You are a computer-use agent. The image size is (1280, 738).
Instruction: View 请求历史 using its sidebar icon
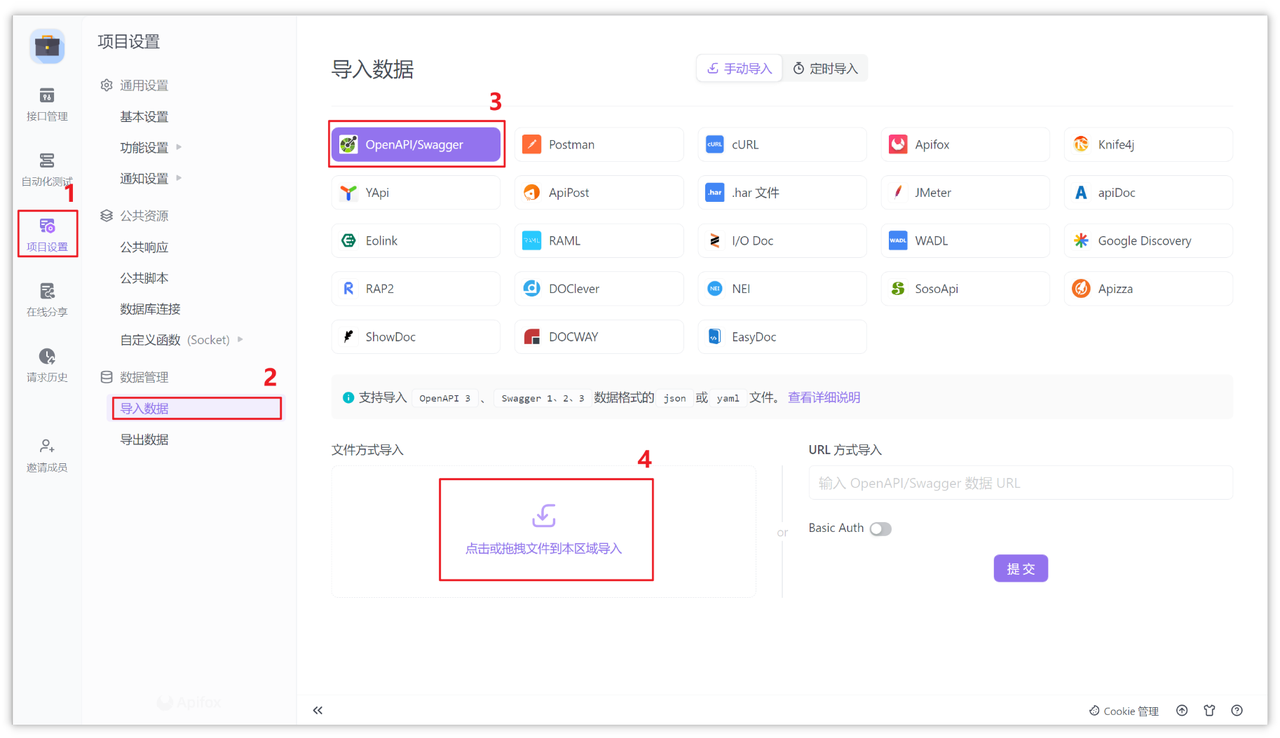[x=47, y=363]
